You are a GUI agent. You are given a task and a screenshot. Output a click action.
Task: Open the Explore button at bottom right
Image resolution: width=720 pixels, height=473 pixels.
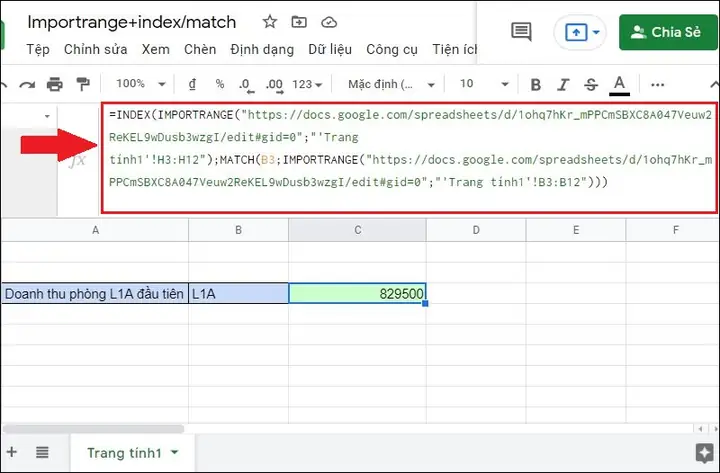pos(703,453)
